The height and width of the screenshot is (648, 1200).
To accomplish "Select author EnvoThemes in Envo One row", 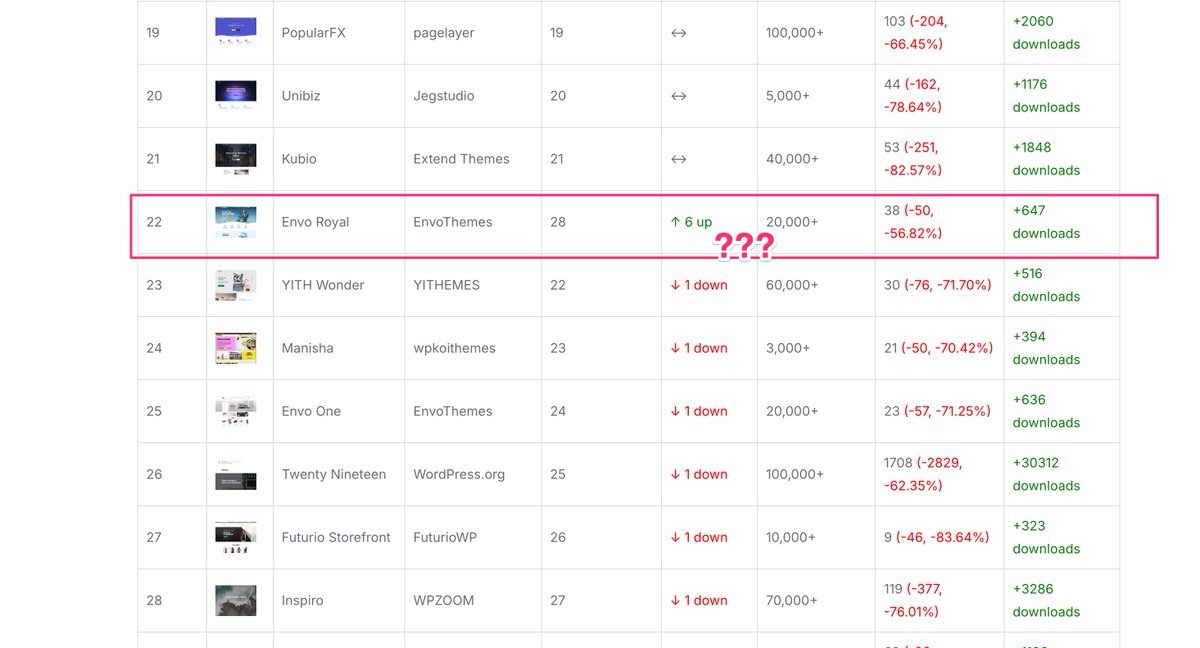I will pyautogui.click(x=453, y=411).
